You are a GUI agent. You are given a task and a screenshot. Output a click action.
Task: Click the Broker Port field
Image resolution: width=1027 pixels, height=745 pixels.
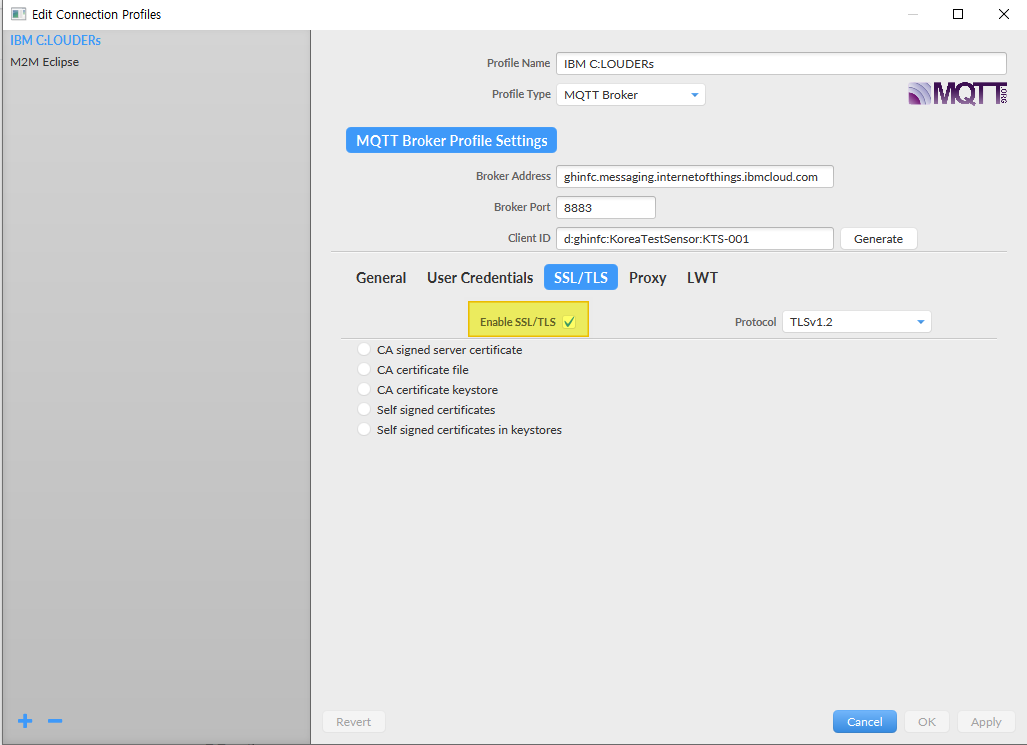[606, 207]
